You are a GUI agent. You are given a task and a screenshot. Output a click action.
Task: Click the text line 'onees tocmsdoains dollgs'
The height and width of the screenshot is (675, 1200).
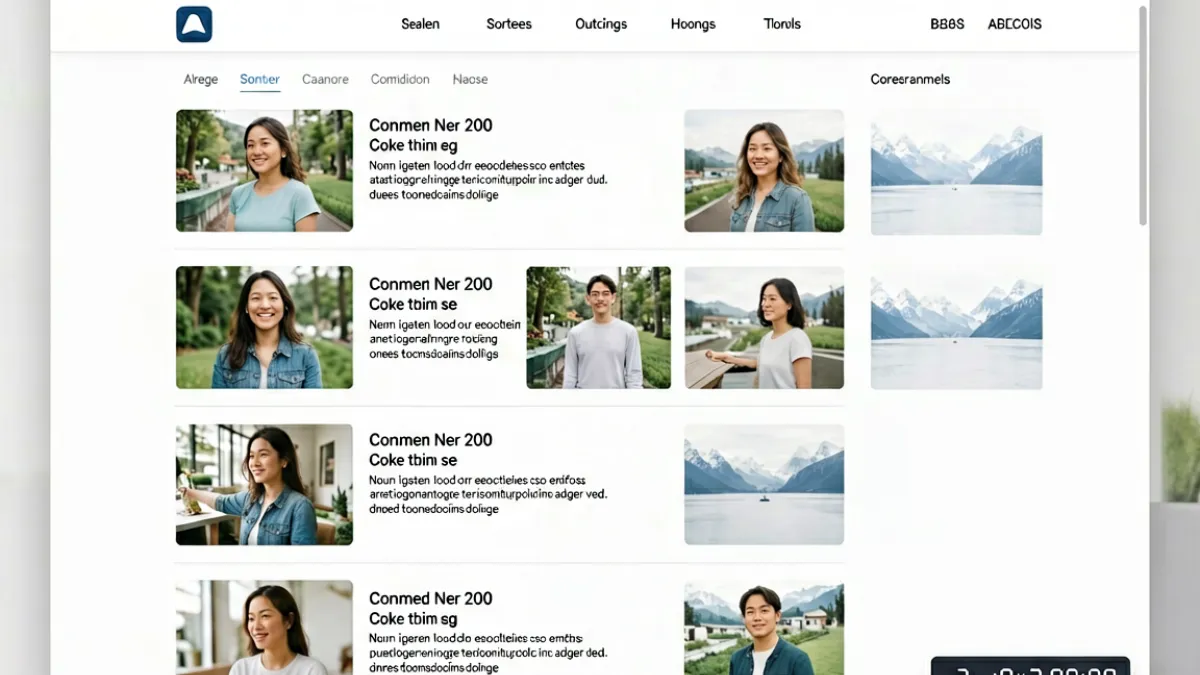coord(434,353)
